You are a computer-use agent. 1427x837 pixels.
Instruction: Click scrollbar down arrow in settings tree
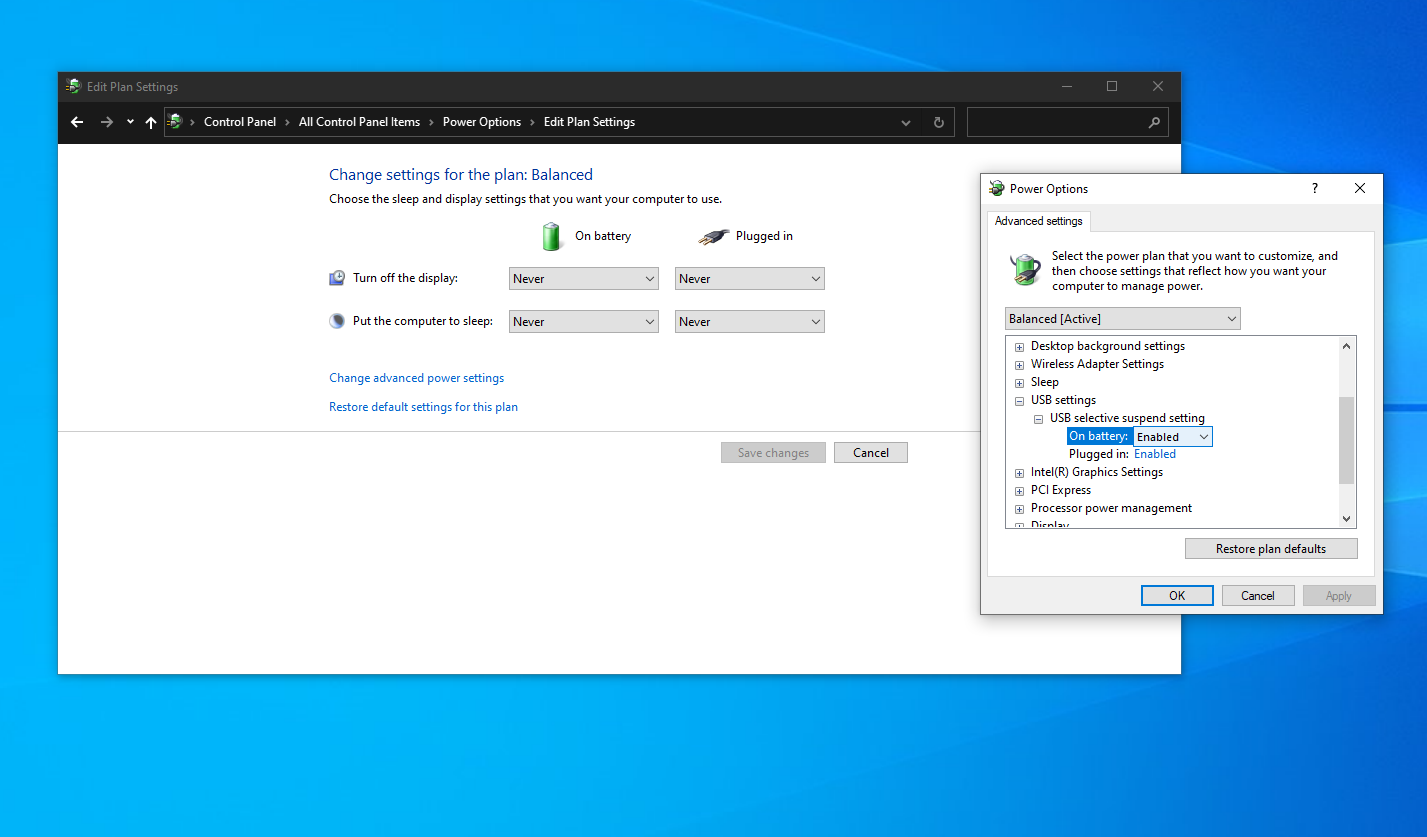tap(1346, 519)
